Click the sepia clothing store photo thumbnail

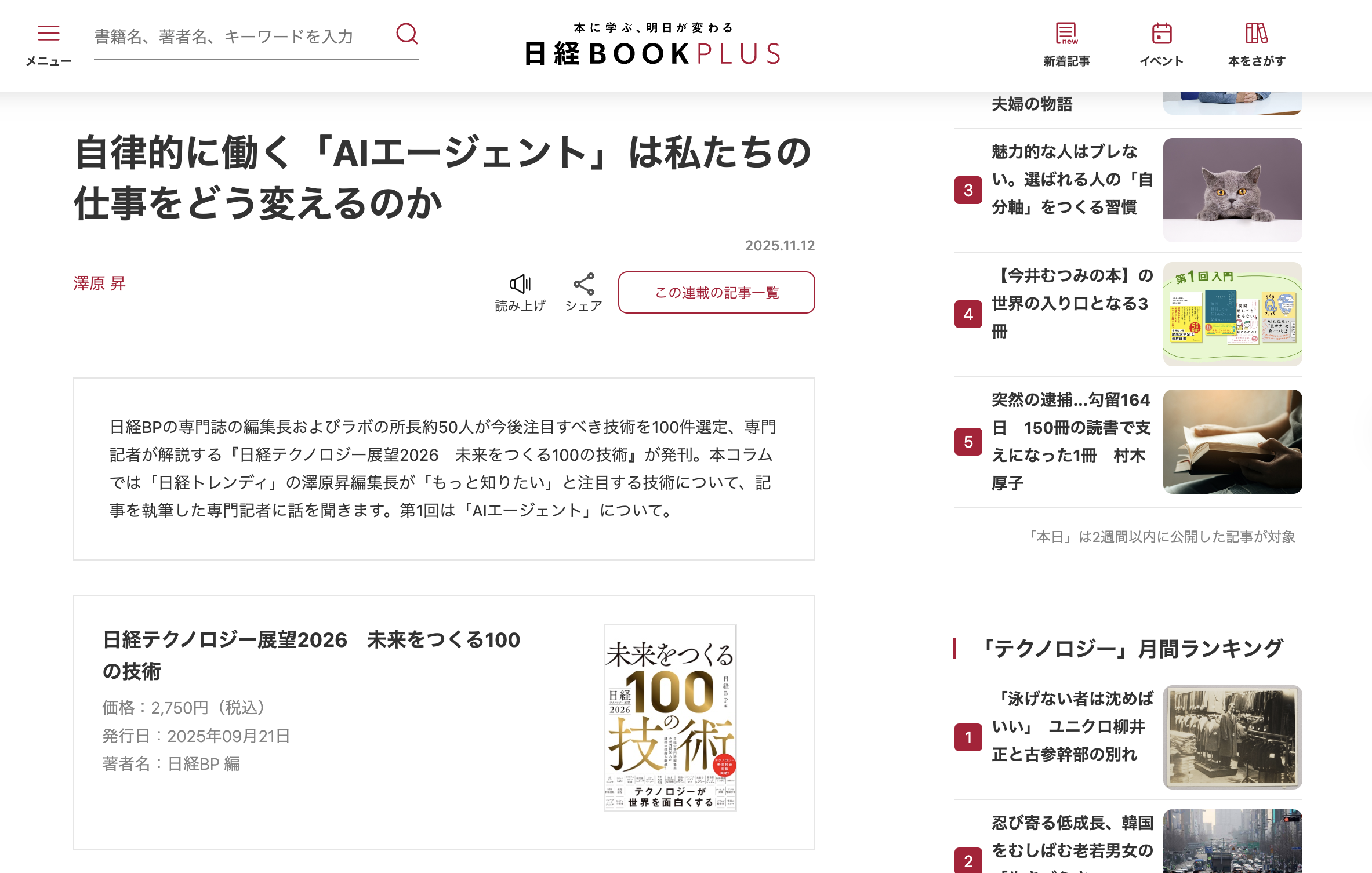click(1232, 737)
